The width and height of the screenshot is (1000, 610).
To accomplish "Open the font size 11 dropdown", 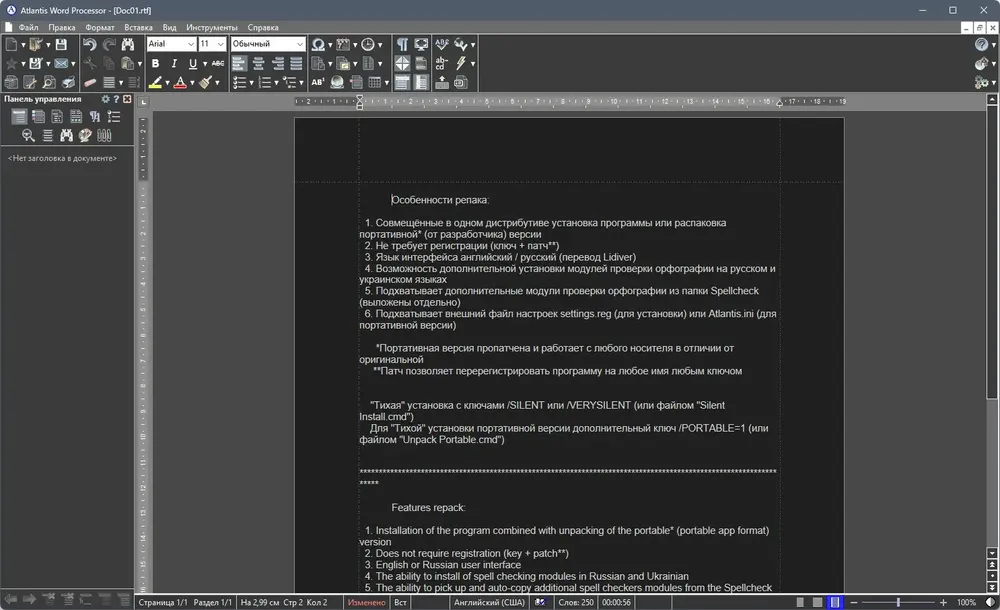I will [x=212, y=43].
